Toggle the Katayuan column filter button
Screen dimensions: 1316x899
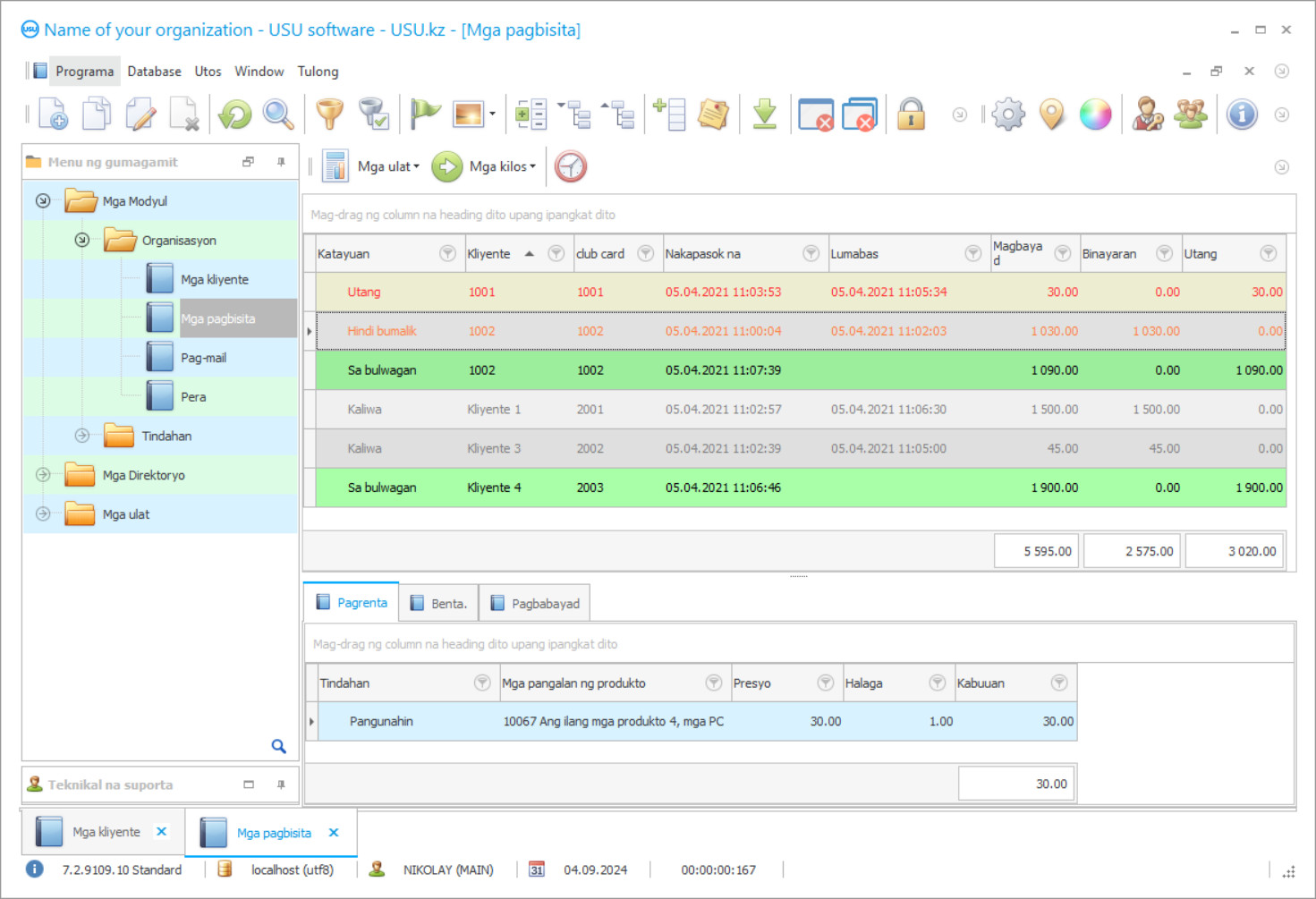[447, 254]
